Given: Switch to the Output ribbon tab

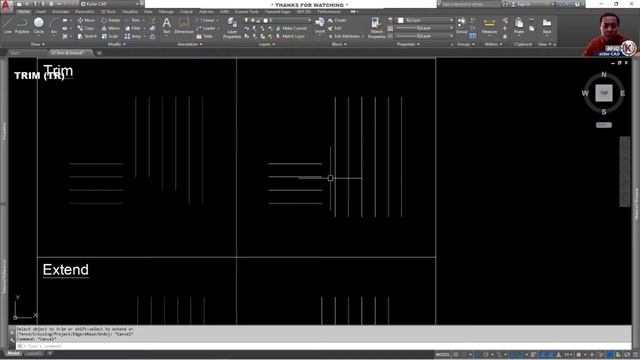Looking at the screenshot, I should [x=187, y=12].
